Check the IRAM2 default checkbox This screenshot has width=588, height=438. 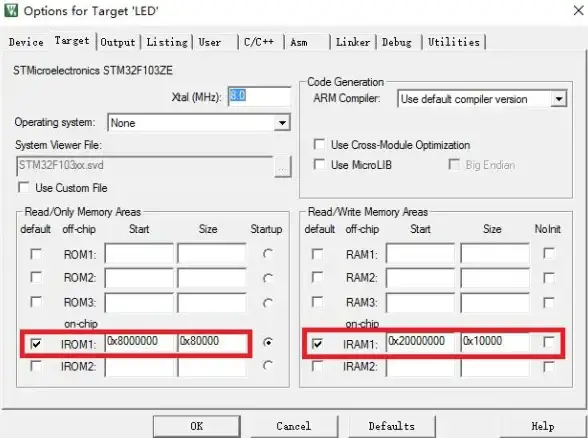tap(317, 365)
